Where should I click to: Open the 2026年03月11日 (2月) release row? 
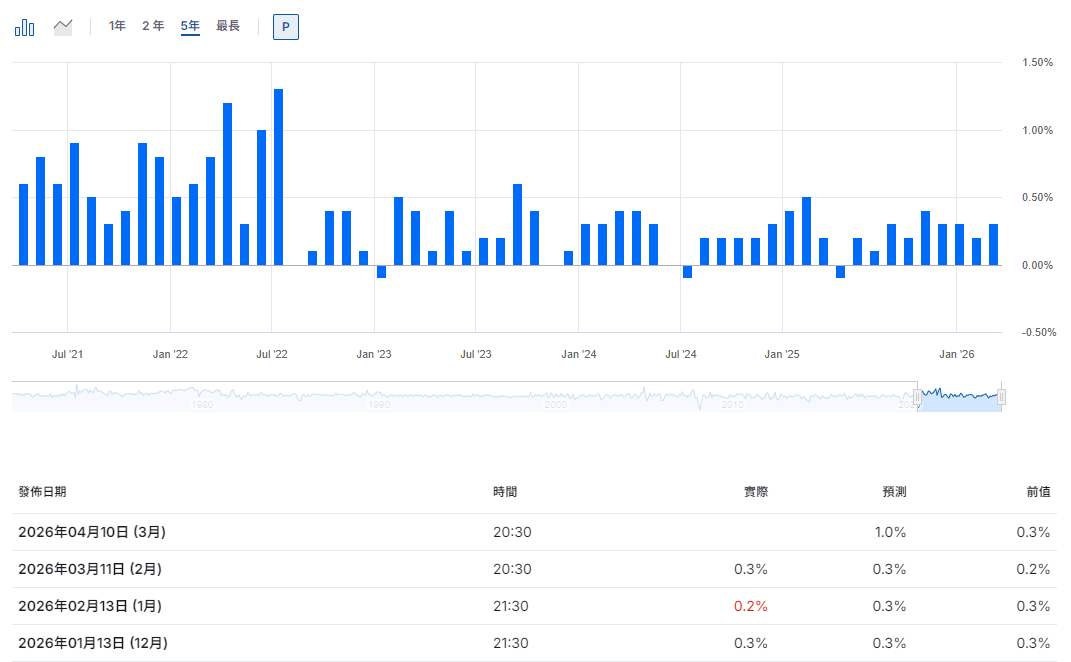(x=90, y=569)
